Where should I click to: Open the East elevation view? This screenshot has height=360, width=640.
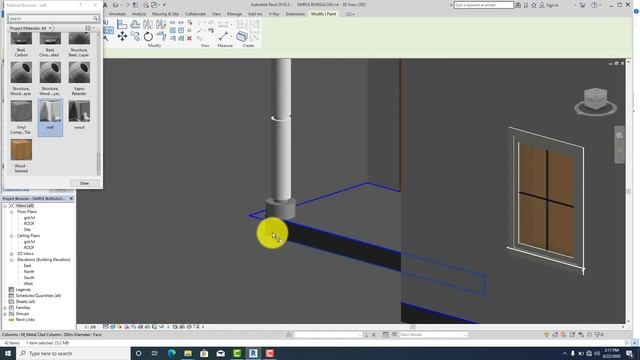pos(27,266)
